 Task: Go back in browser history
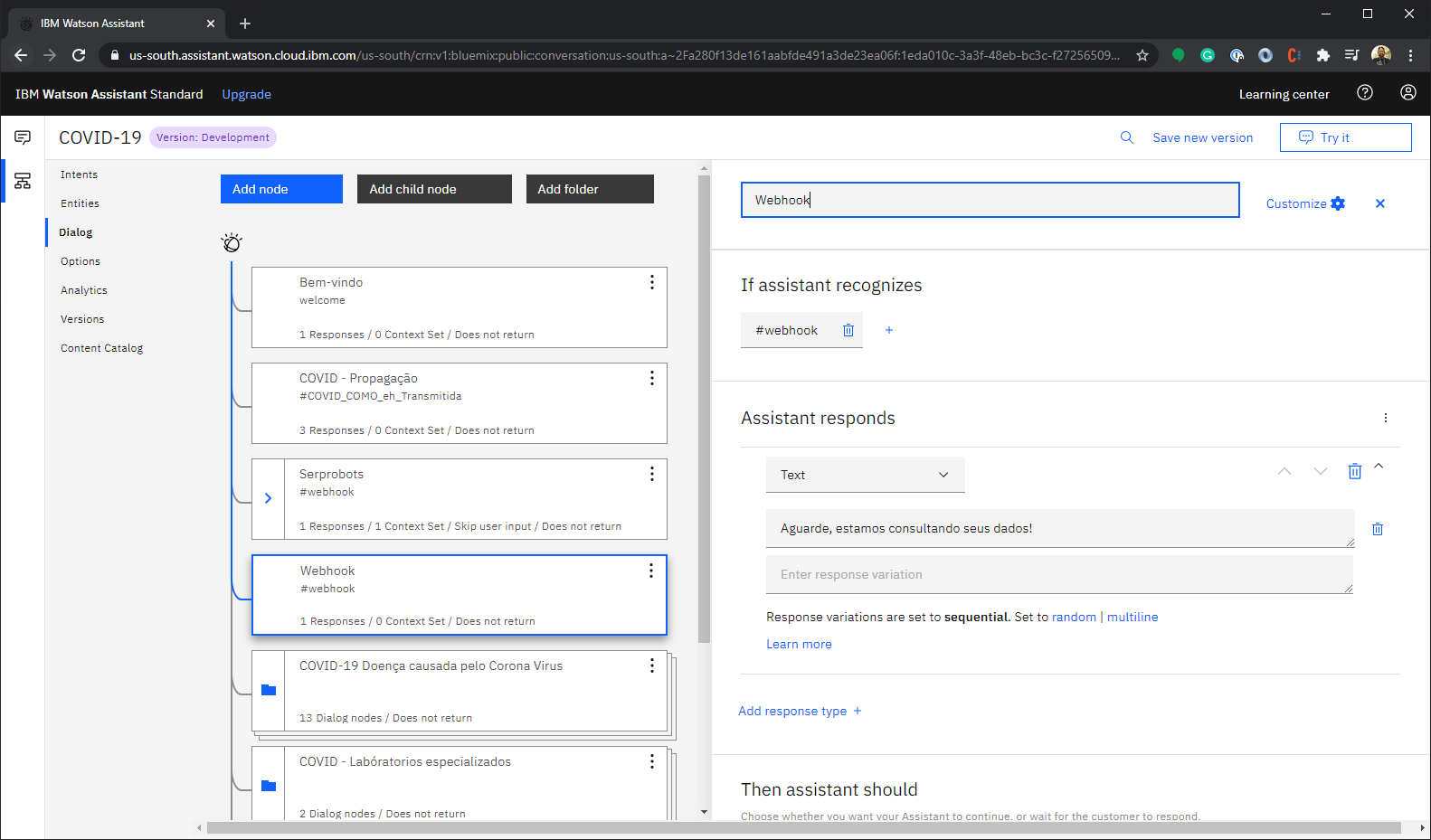(x=21, y=55)
